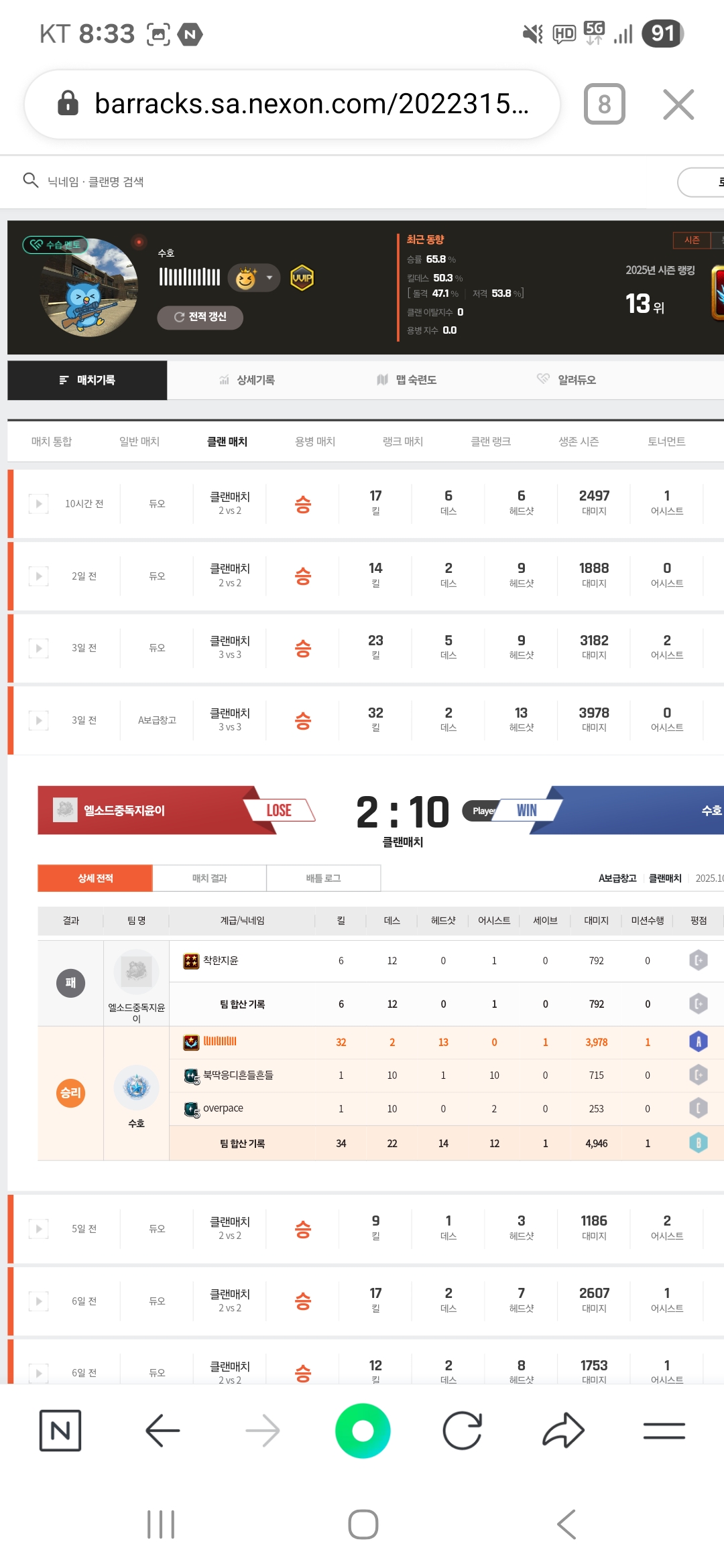Screen dimensions: 724x1568
Task: Tap the address bar URL
Action: click(x=312, y=105)
